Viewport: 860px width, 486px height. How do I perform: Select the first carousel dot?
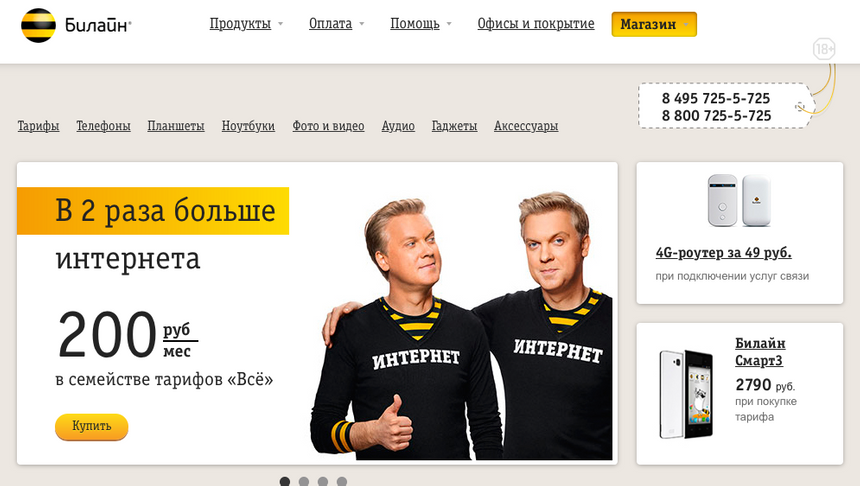285,481
